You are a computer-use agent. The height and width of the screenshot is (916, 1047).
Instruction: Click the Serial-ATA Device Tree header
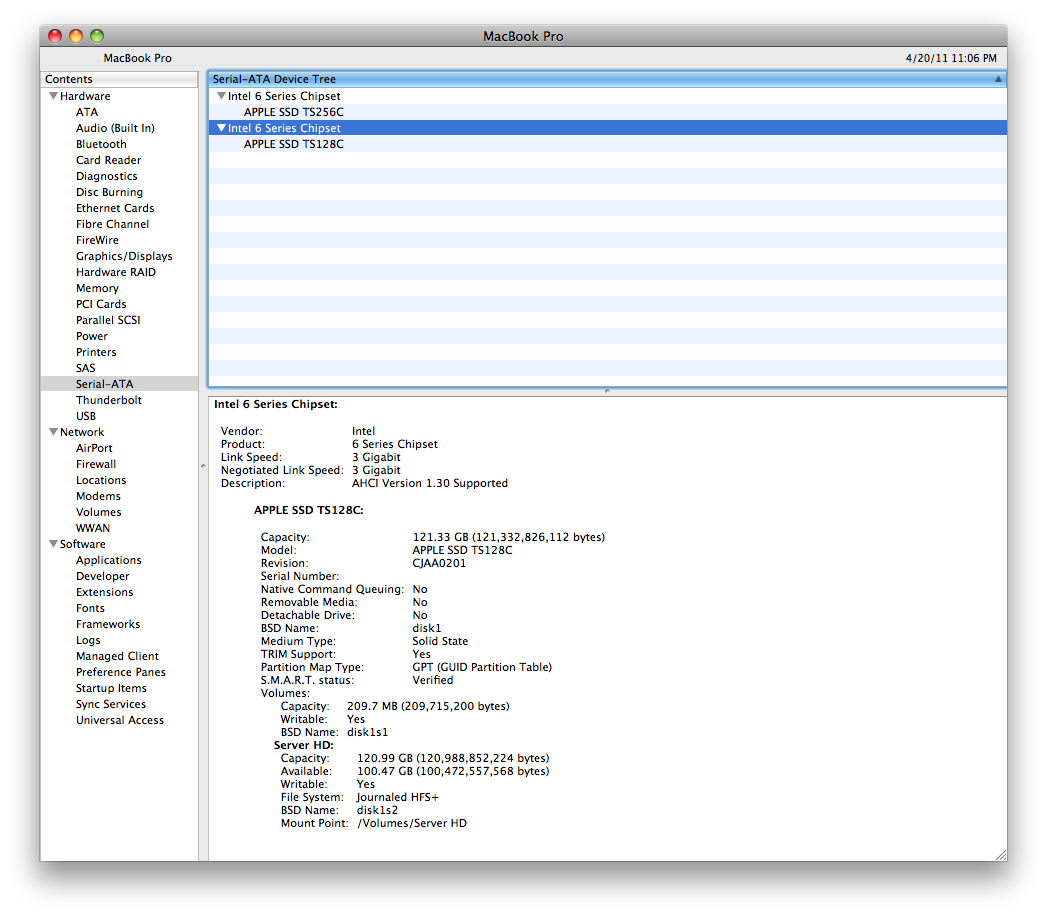point(607,79)
